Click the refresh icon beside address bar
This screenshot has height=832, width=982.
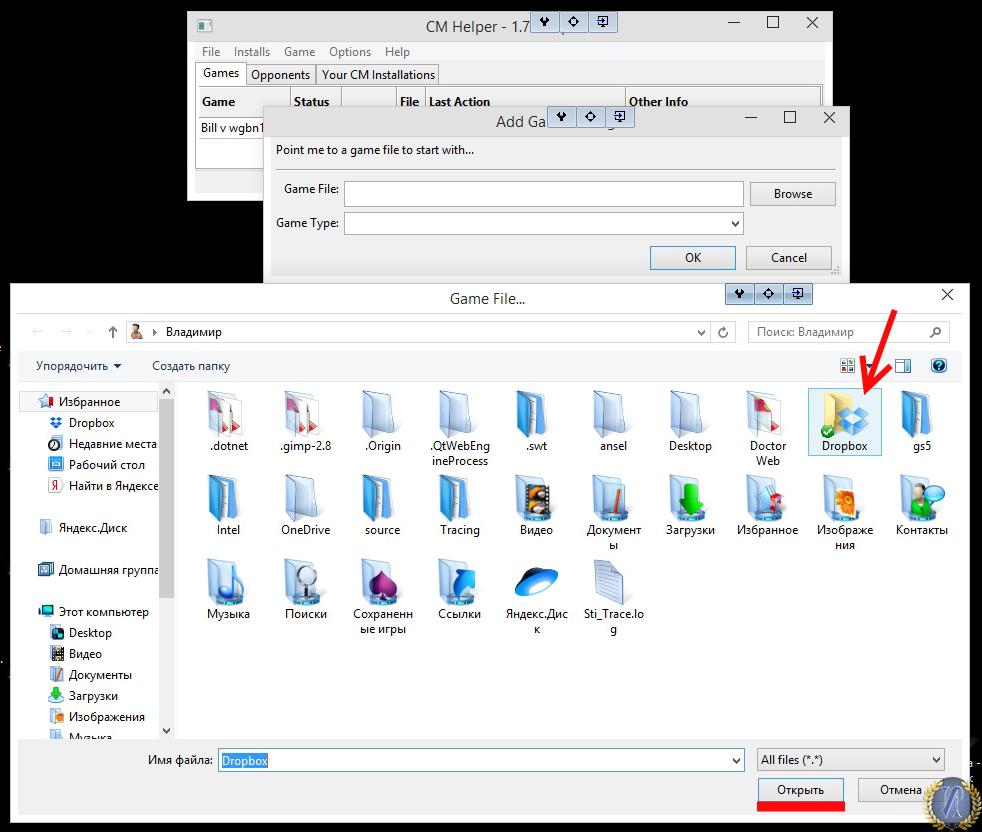click(x=725, y=332)
